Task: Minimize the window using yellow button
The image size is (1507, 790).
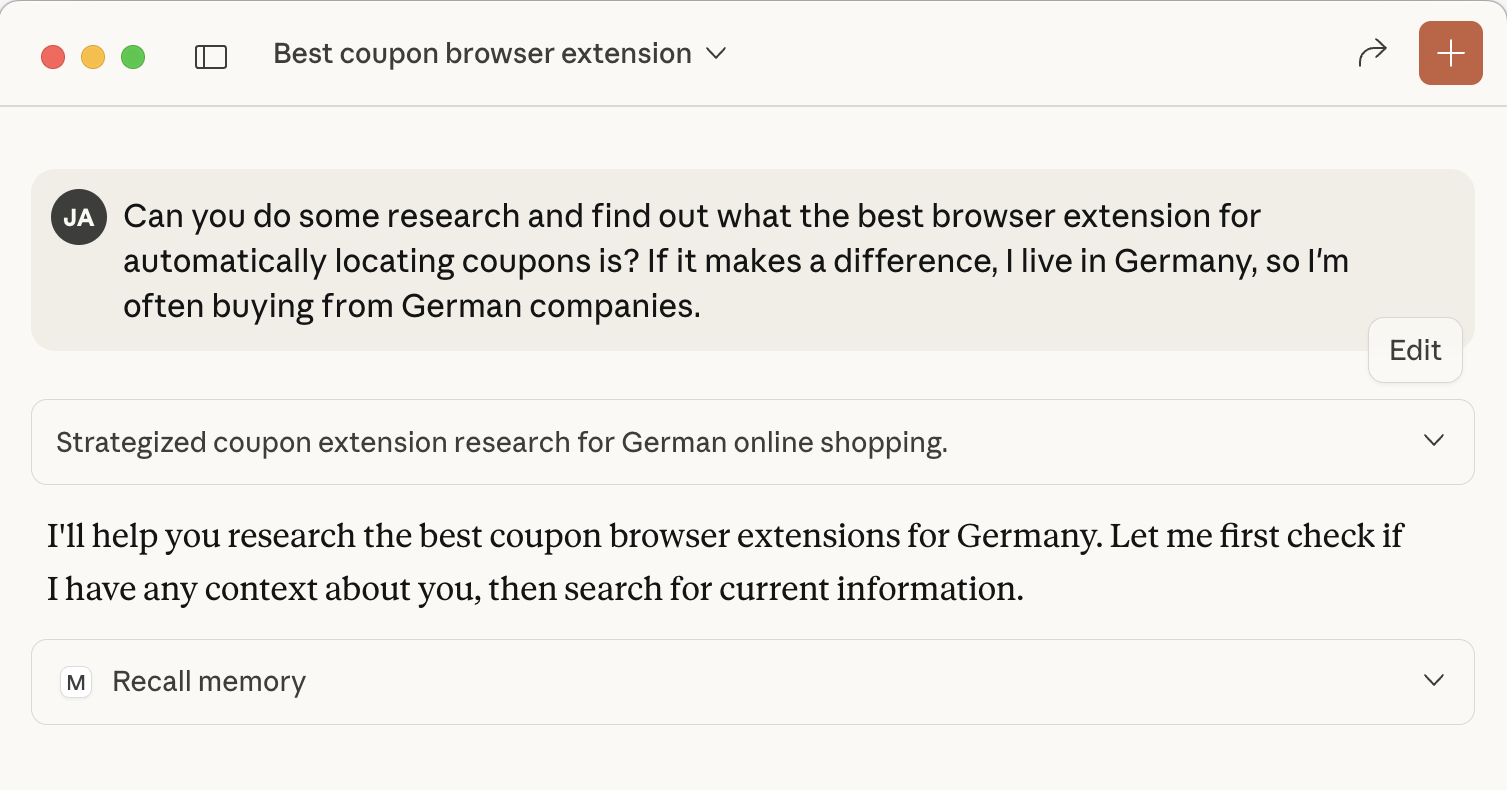Action: tap(93, 57)
